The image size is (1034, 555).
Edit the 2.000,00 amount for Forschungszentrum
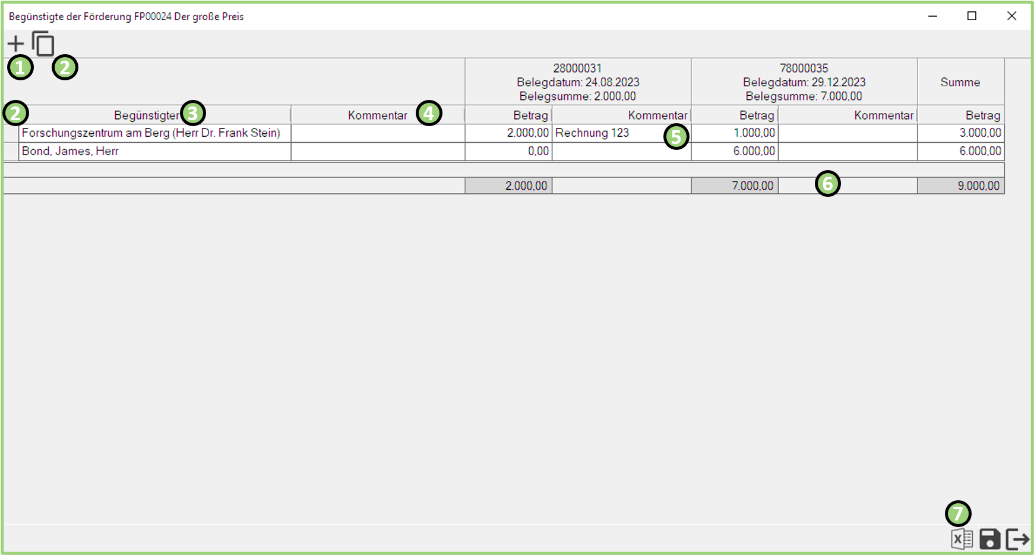pyautogui.click(x=508, y=133)
